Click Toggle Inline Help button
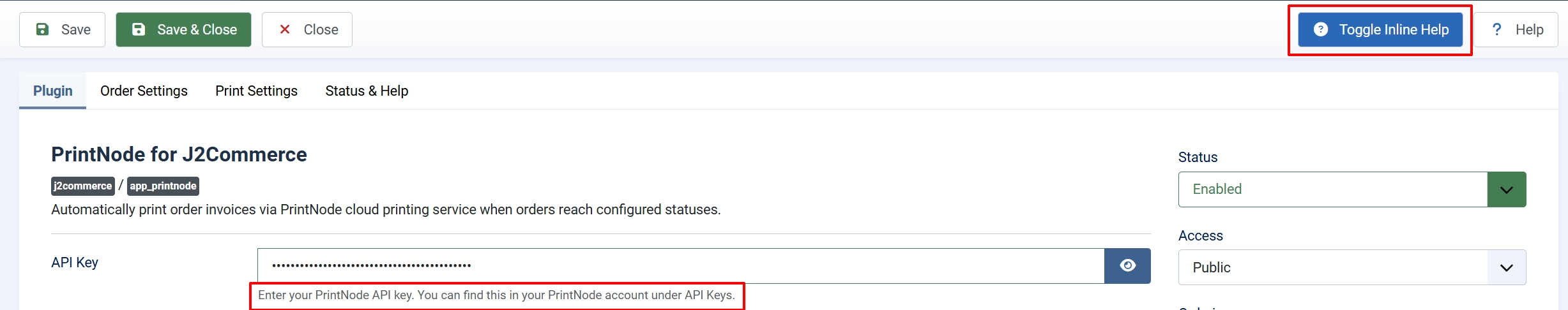1568x310 pixels. tap(1380, 29)
